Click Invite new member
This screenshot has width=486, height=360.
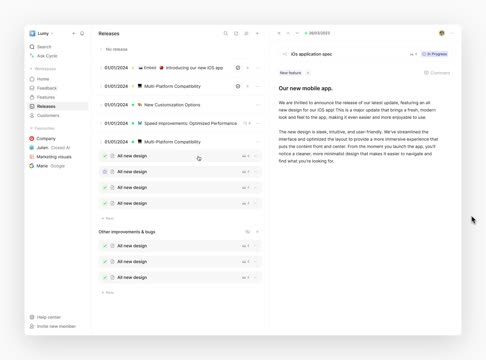click(x=53, y=326)
